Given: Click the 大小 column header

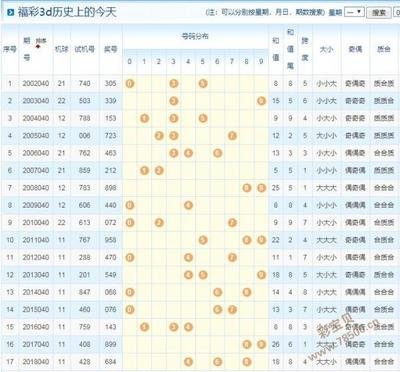Looking at the screenshot, I should click(x=326, y=49).
